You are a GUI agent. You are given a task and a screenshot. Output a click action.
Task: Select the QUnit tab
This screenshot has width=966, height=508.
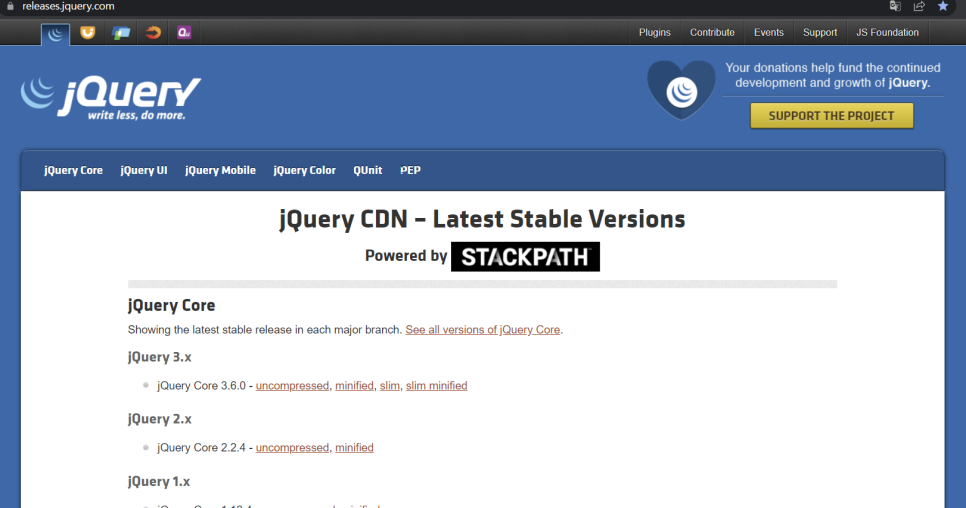pos(368,171)
